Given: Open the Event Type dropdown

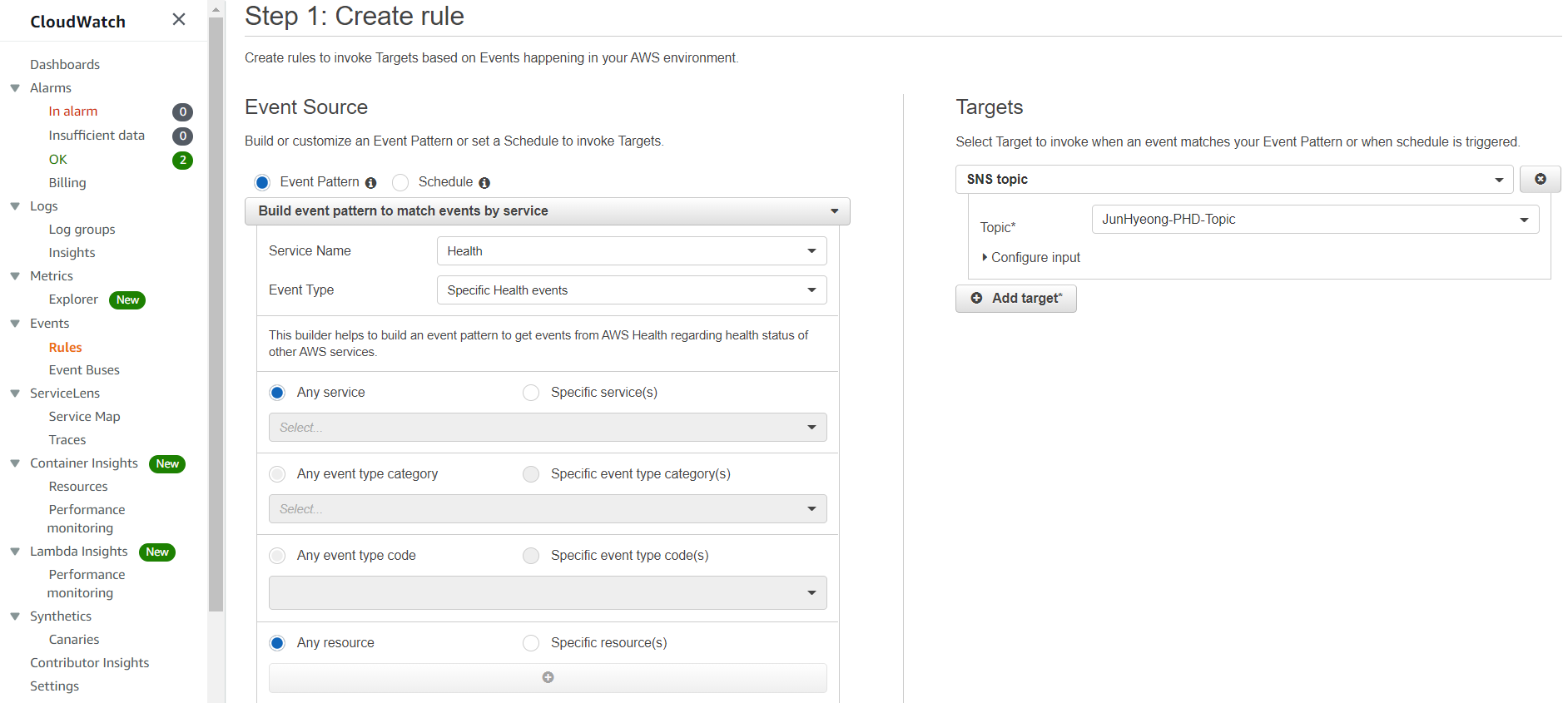Looking at the screenshot, I should coord(631,290).
